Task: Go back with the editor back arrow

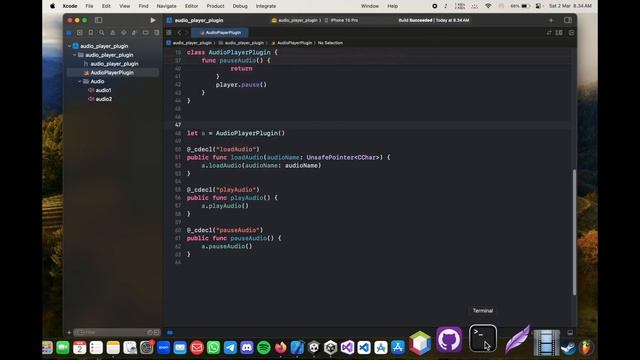Action: [179, 33]
